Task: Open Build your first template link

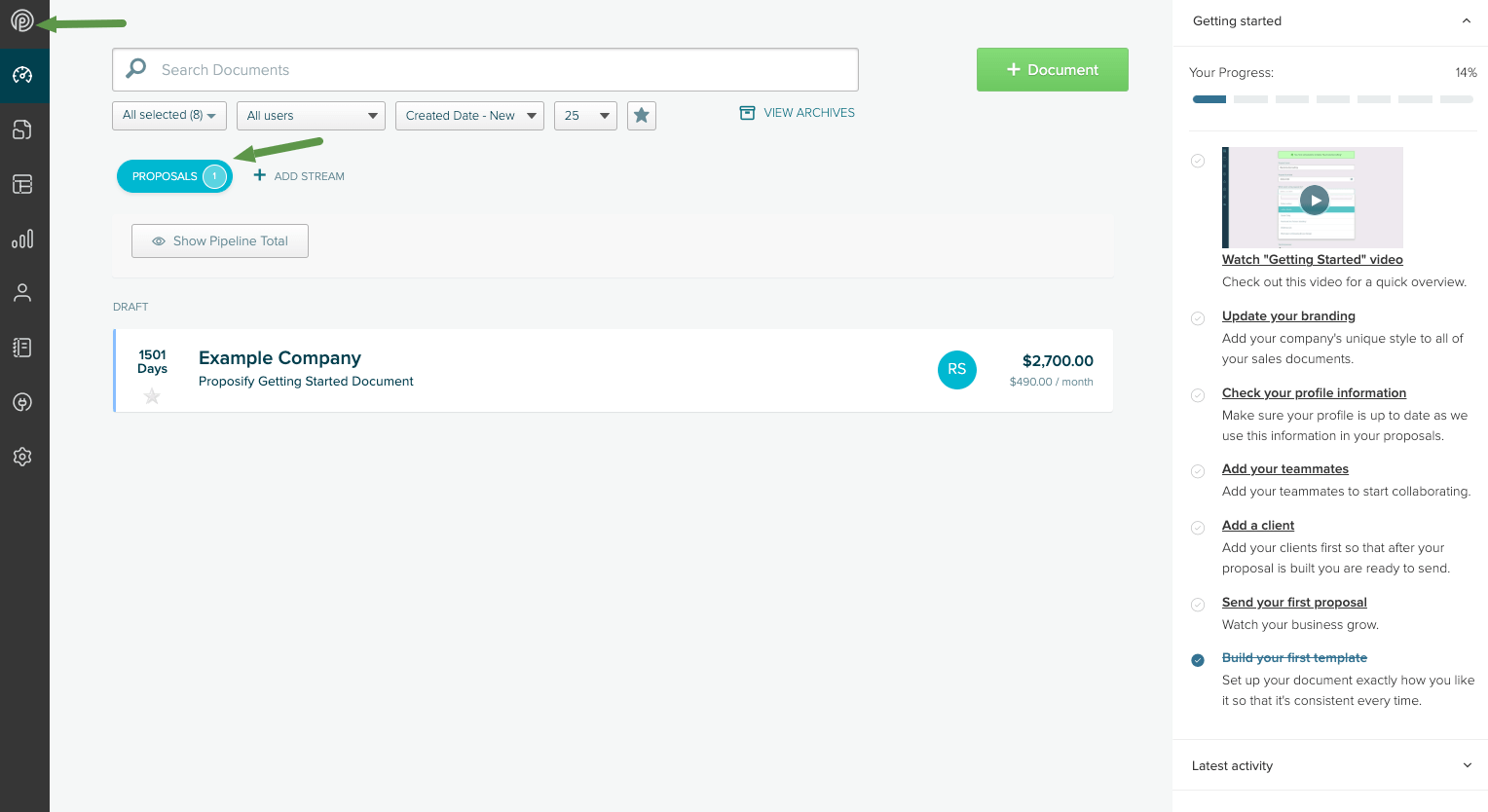Action: [x=1294, y=657]
